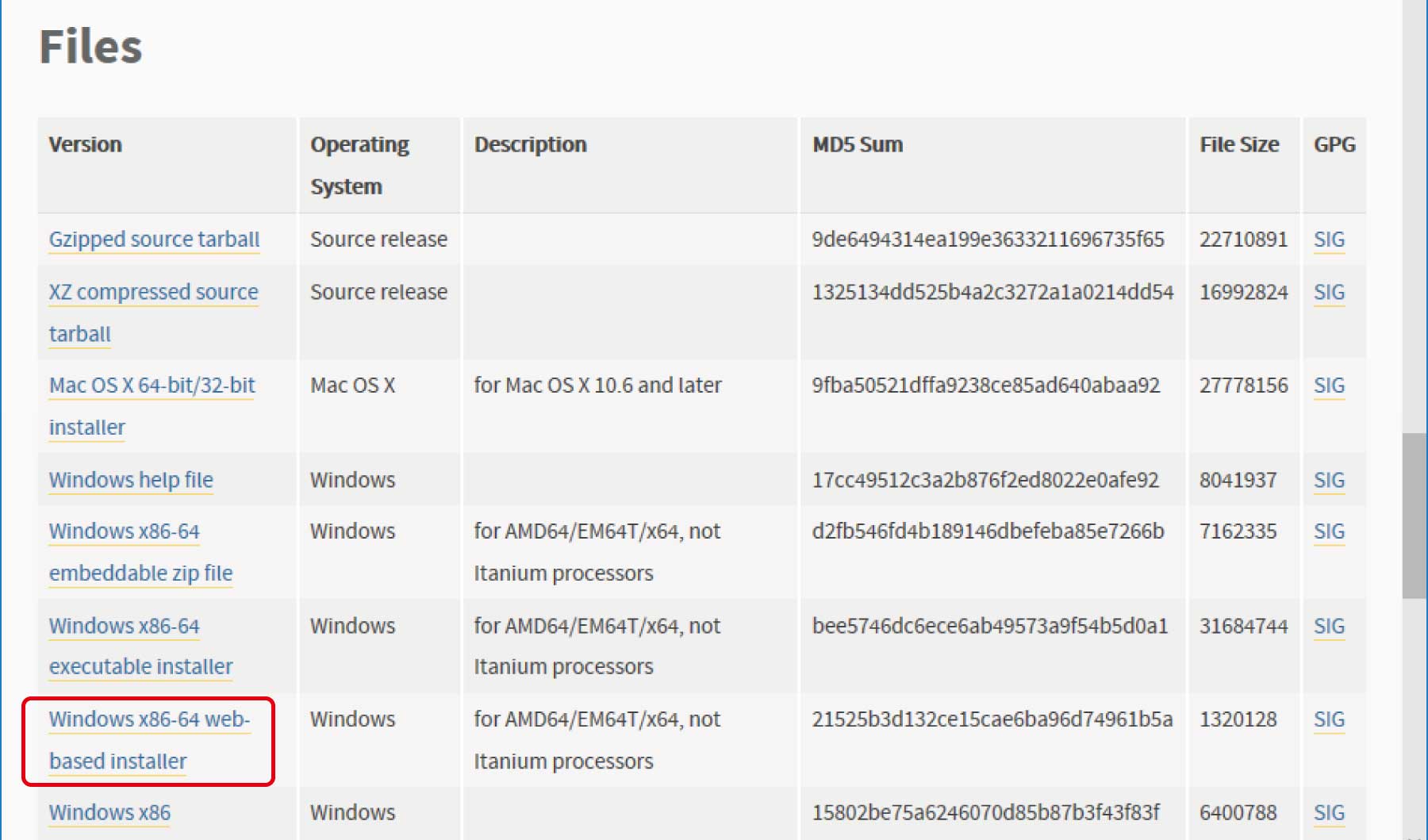Image resolution: width=1428 pixels, height=840 pixels.
Task: Click description text in web-based installer row
Action: [x=597, y=740]
